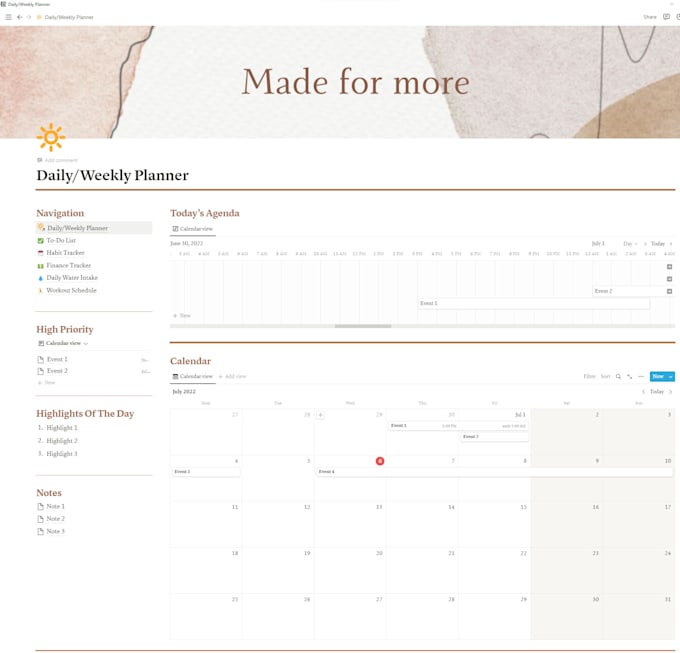Viewport: 680px width, 653px height.
Task: Add a new item under High Priority
Action: [46, 382]
